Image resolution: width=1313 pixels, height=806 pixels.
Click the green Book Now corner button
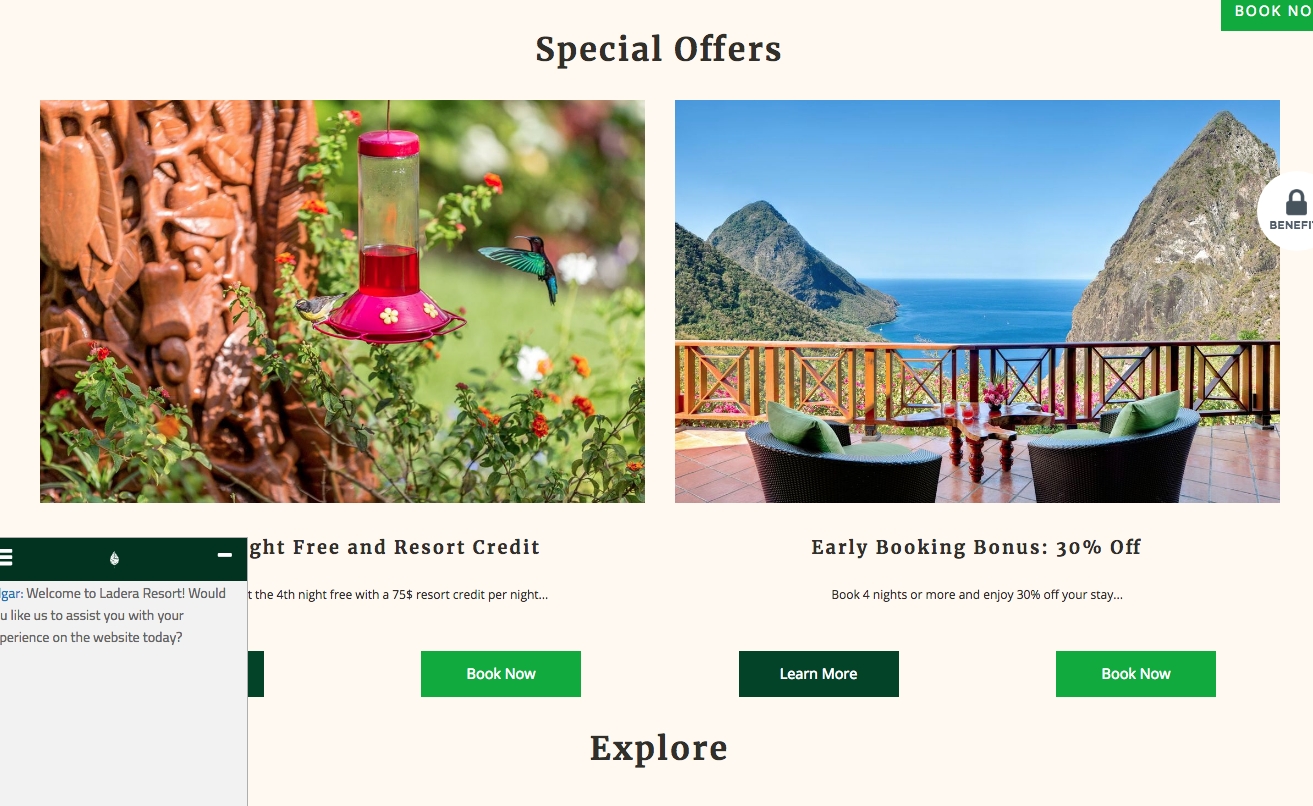[x=1267, y=14]
